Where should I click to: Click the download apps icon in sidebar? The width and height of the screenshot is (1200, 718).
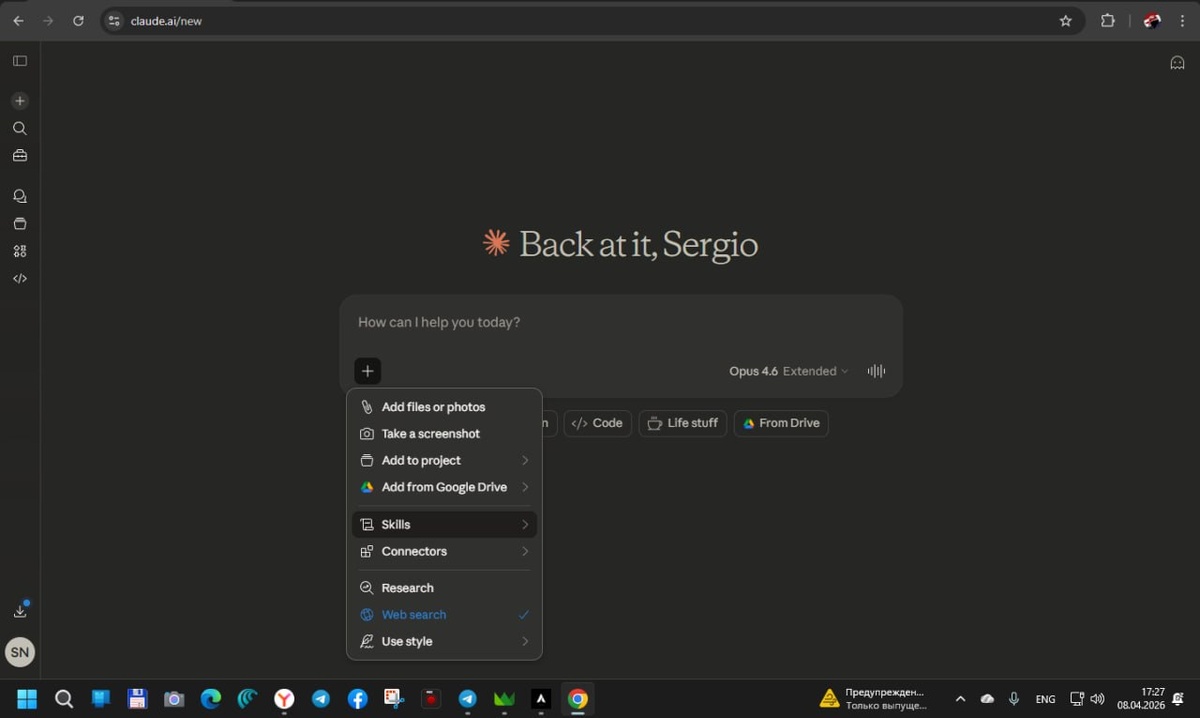20,610
